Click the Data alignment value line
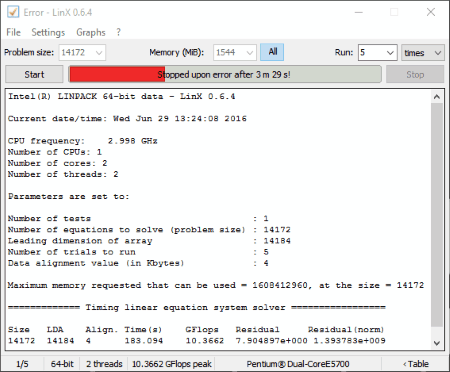Screen dimensions: 450x372 pos(138,263)
